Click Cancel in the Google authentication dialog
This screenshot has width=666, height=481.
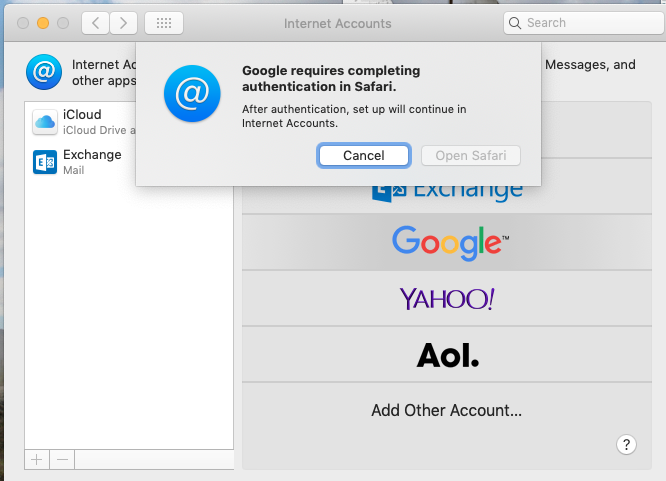tap(364, 156)
